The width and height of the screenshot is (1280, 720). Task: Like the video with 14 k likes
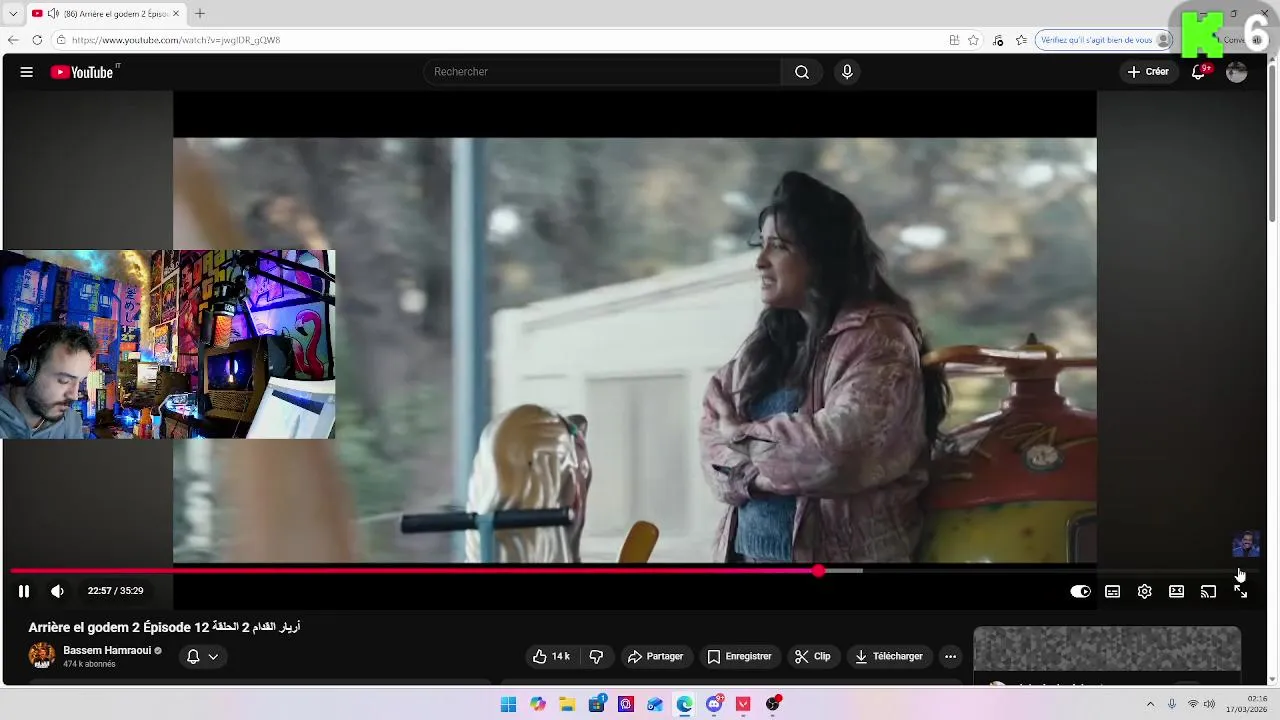click(551, 656)
